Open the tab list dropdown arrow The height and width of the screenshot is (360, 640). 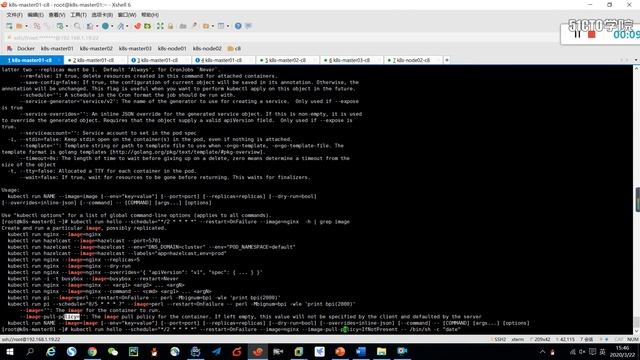tap(636, 60)
